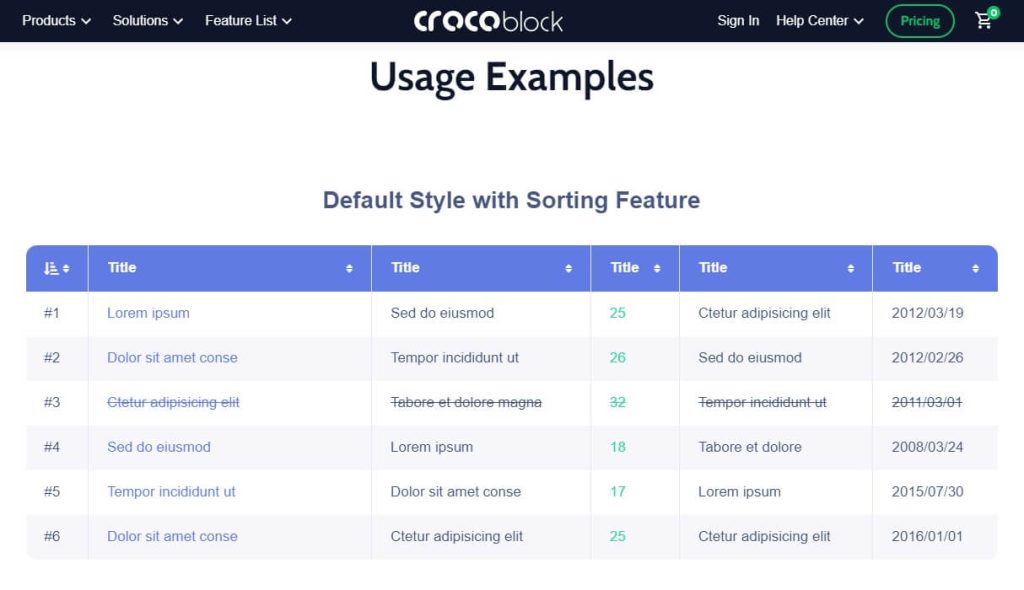The image size is (1024, 590).
Task: Open the Lorem ipsum link in row #1
Action: click(148, 313)
